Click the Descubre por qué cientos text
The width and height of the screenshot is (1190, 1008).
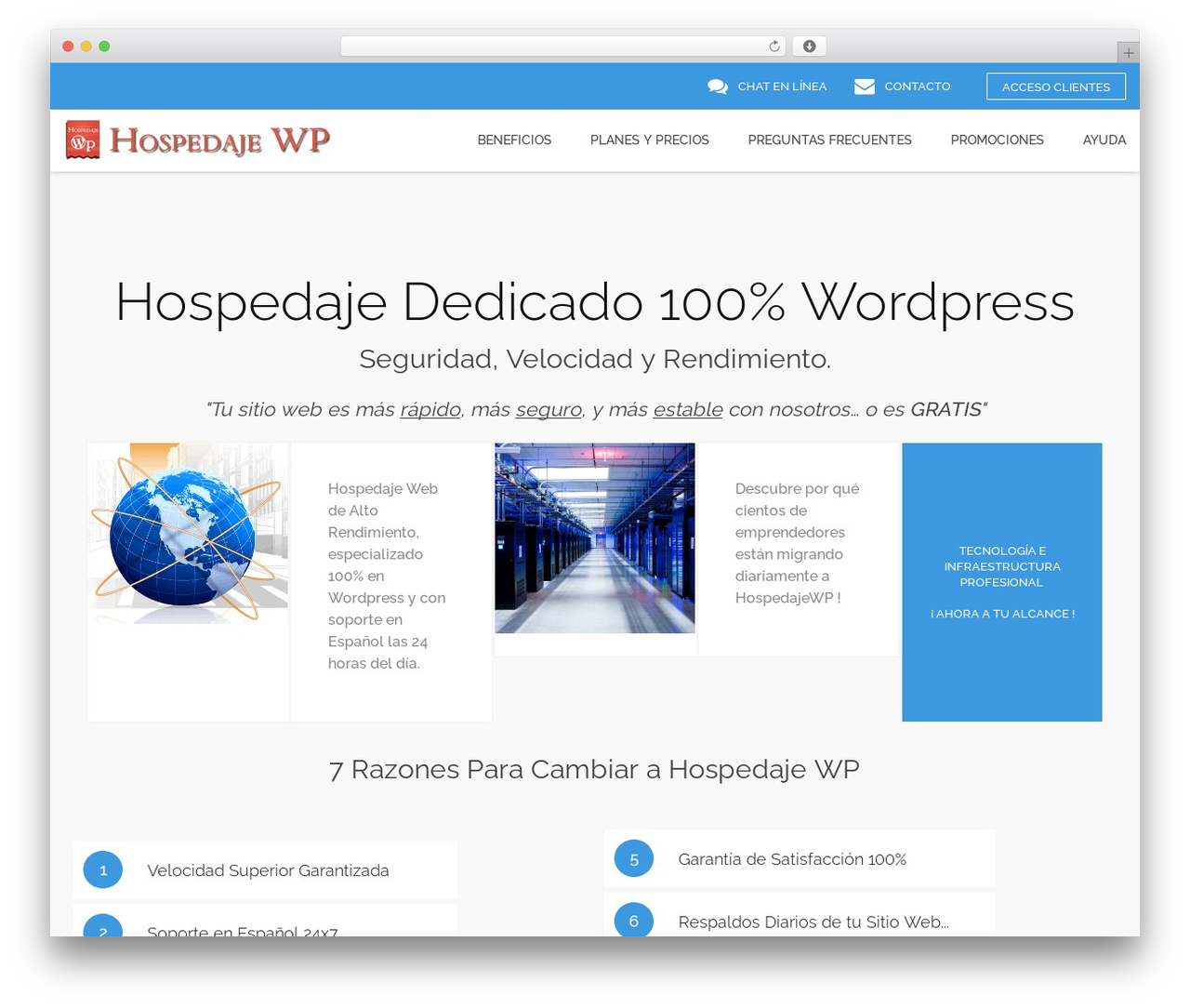(798, 543)
